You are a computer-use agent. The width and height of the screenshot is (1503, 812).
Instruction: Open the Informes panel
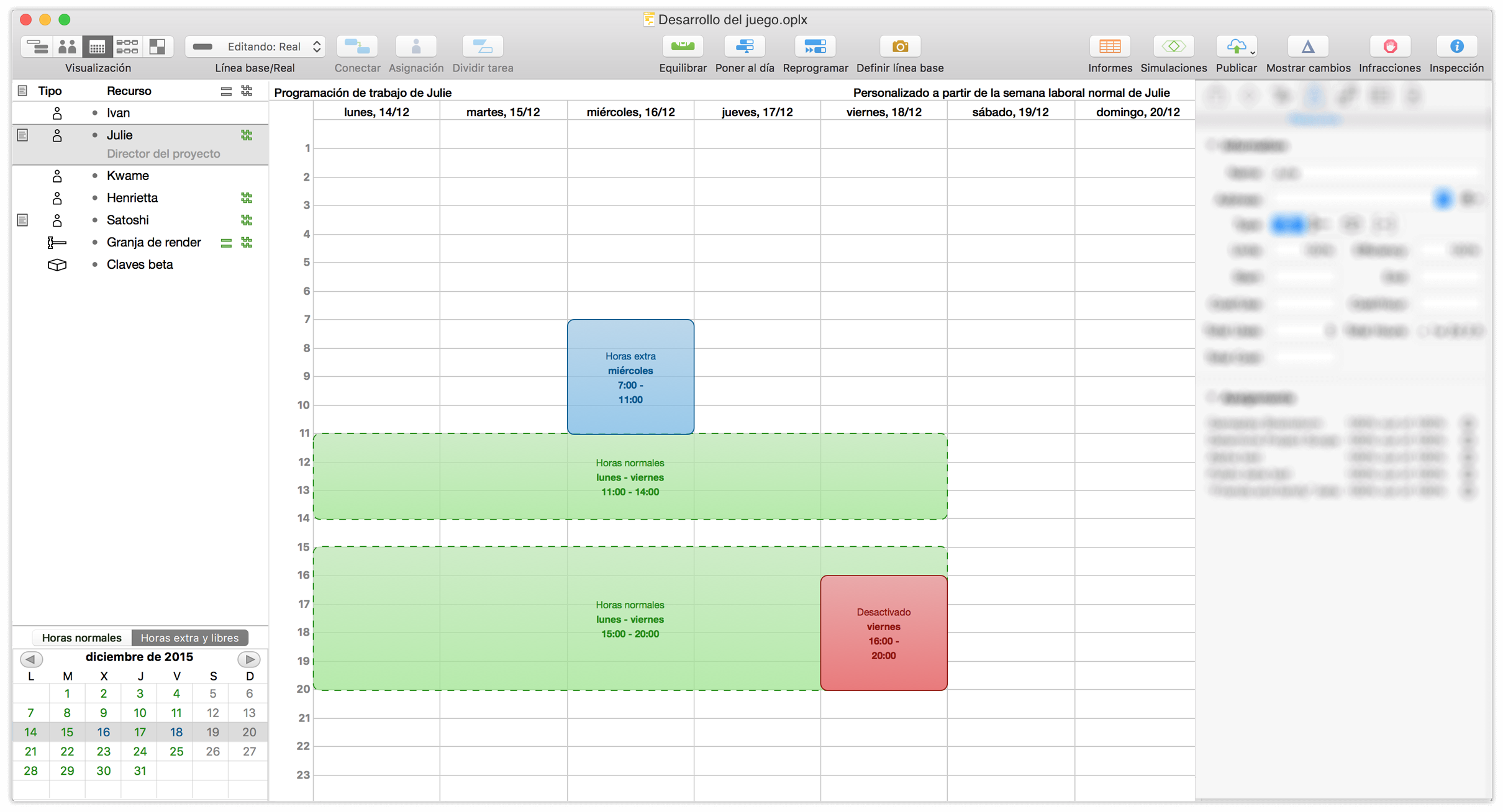[x=1110, y=46]
